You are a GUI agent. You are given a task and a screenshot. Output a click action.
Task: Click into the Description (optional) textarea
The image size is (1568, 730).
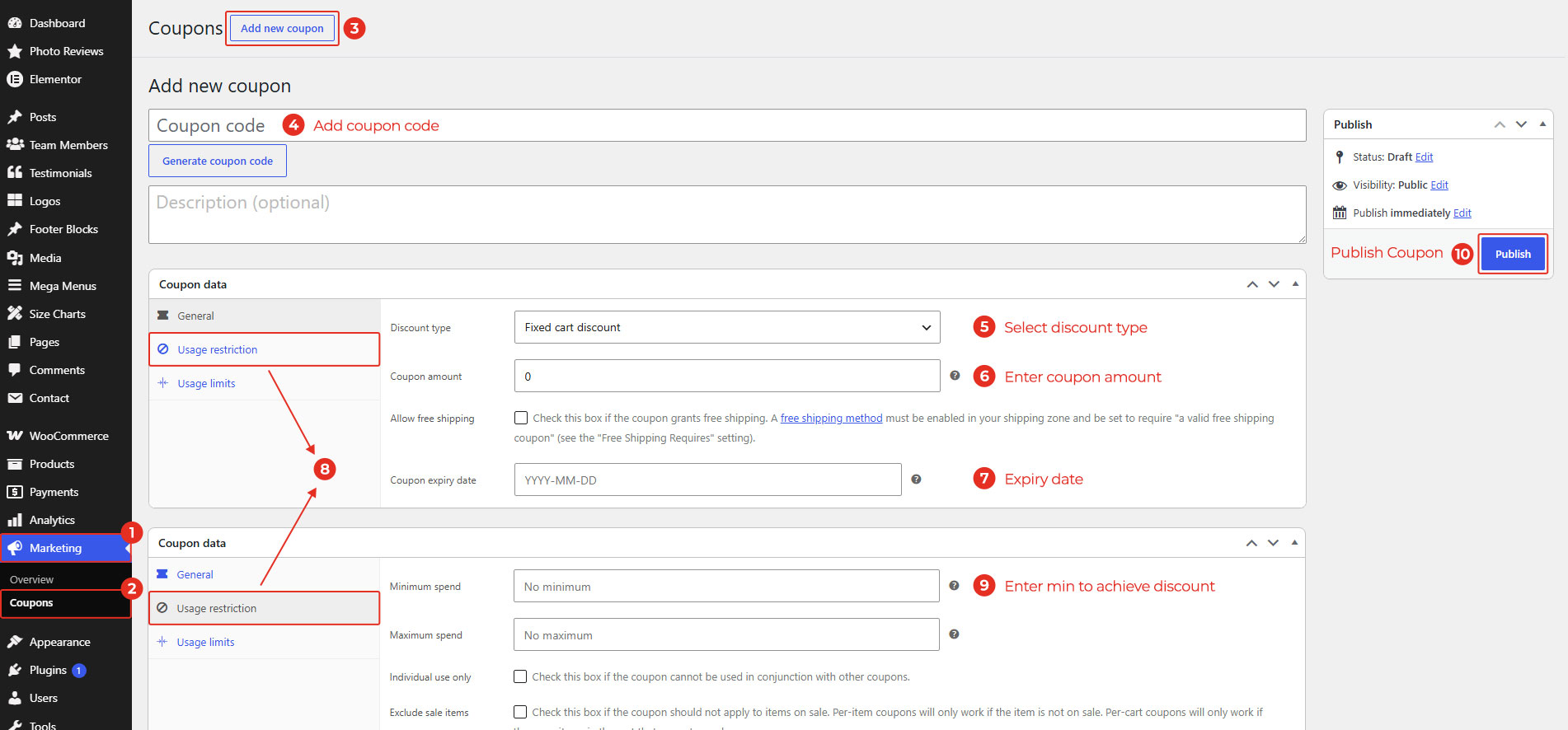coord(727,214)
